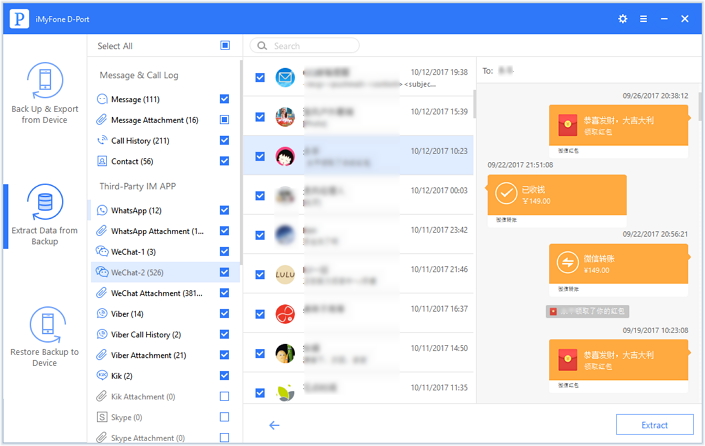Toggle the Message Attachment (16) checkbox

tap(224, 120)
